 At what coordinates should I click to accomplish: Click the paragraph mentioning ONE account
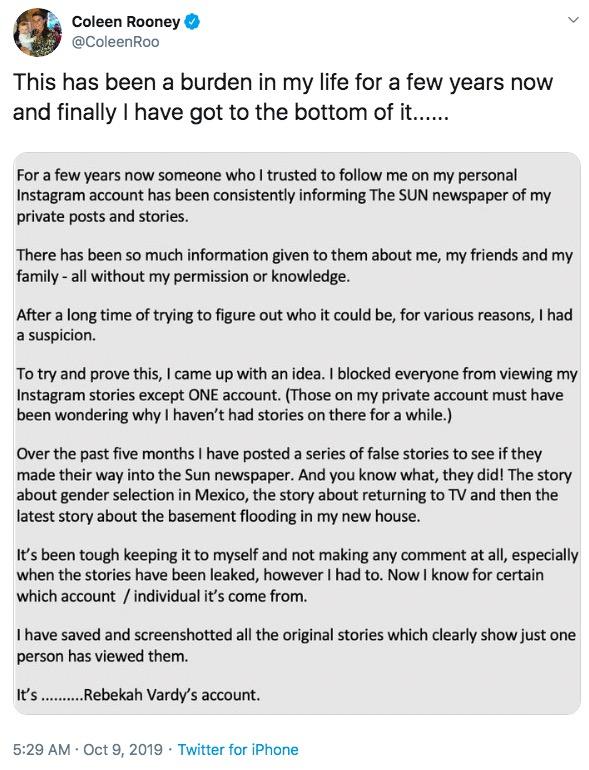tap(297, 395)
